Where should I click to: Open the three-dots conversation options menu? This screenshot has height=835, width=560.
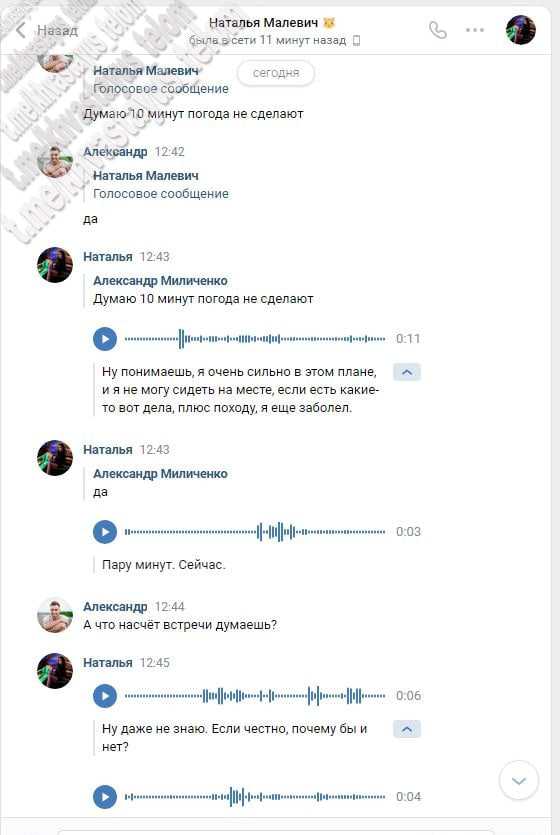click(x=475, y=30)
